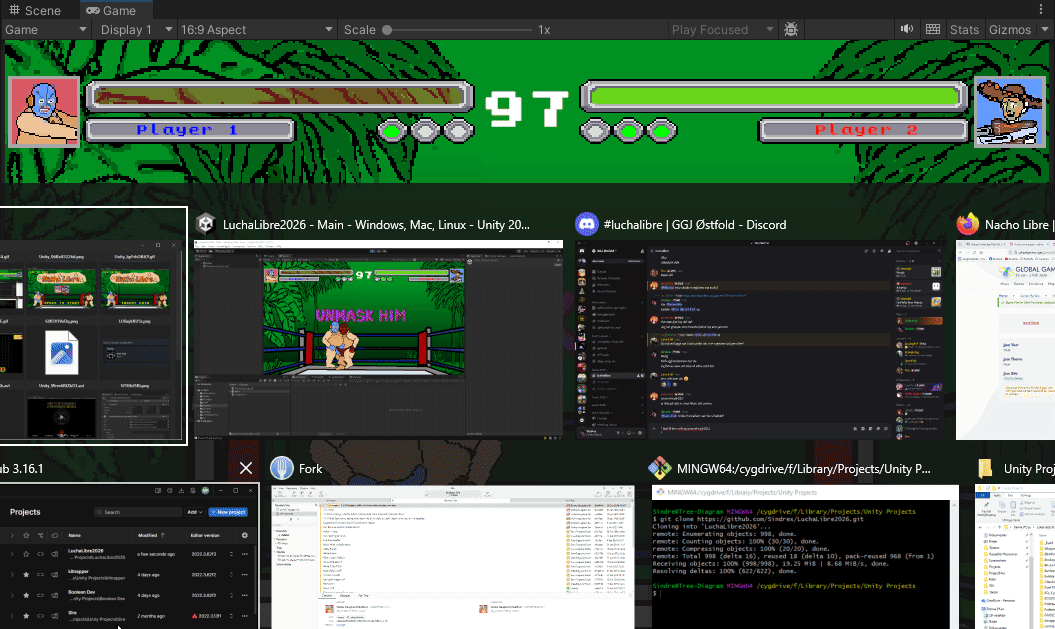This screenshot has height=629, width=1055.
Task: Open the Display 1 dropdown
Action: click(137, 30)
